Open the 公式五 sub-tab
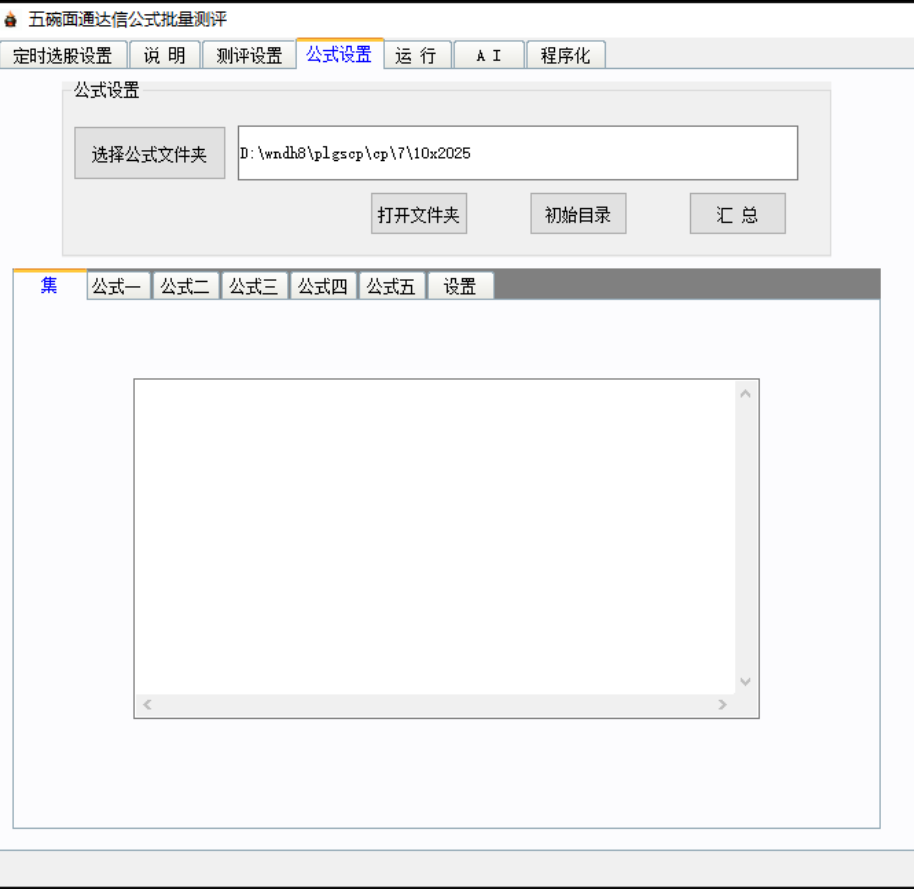 click(391, 287)
